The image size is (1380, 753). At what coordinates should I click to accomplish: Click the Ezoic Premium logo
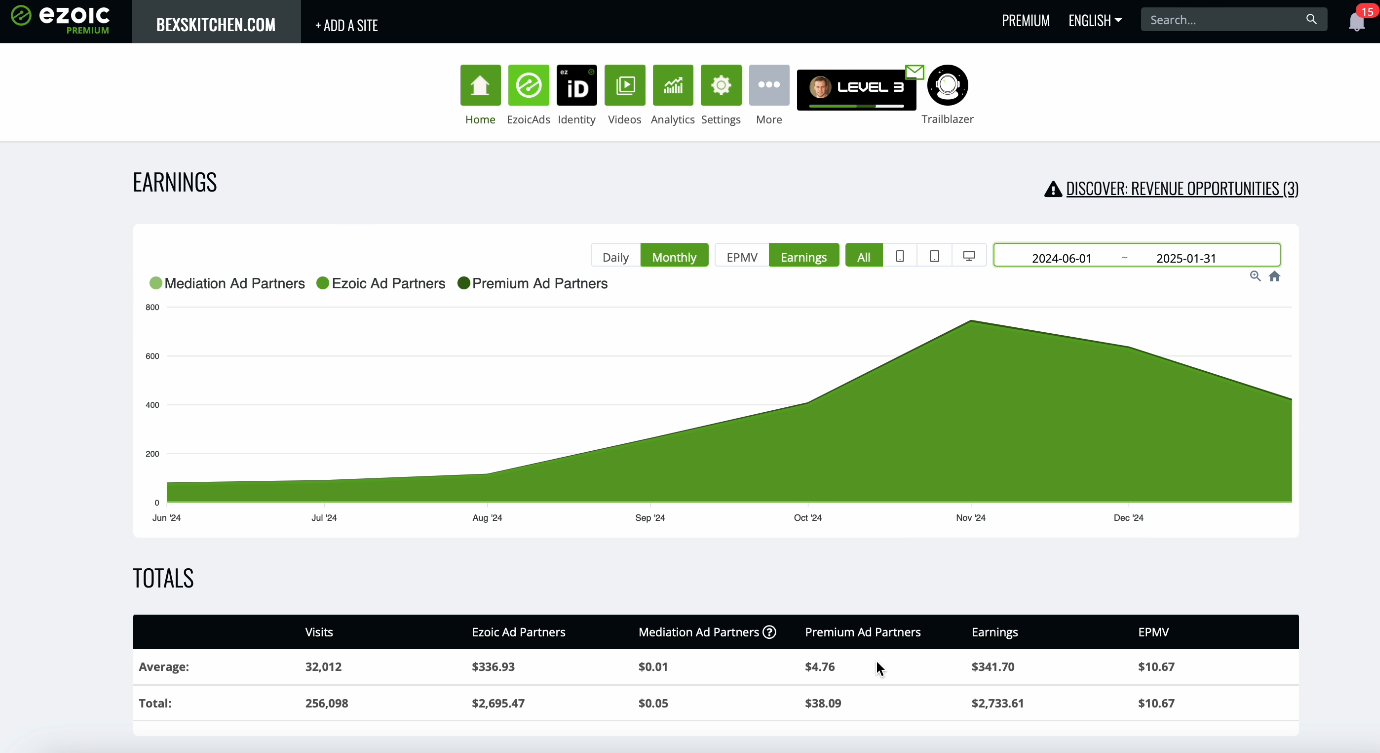pyautogui.click(x=60, y=20)
